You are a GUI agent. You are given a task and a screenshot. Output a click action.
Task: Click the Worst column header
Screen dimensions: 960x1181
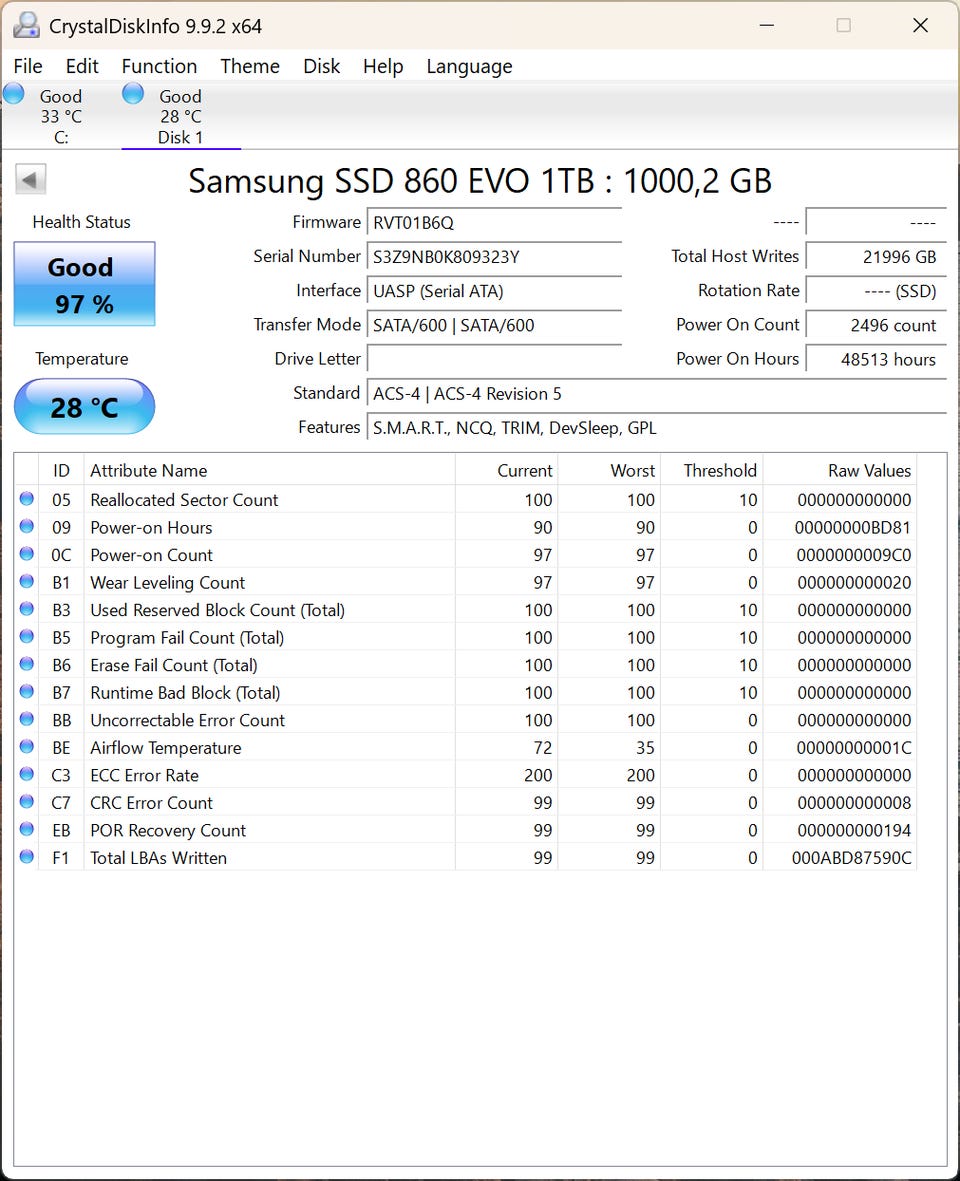coord(609,471)
